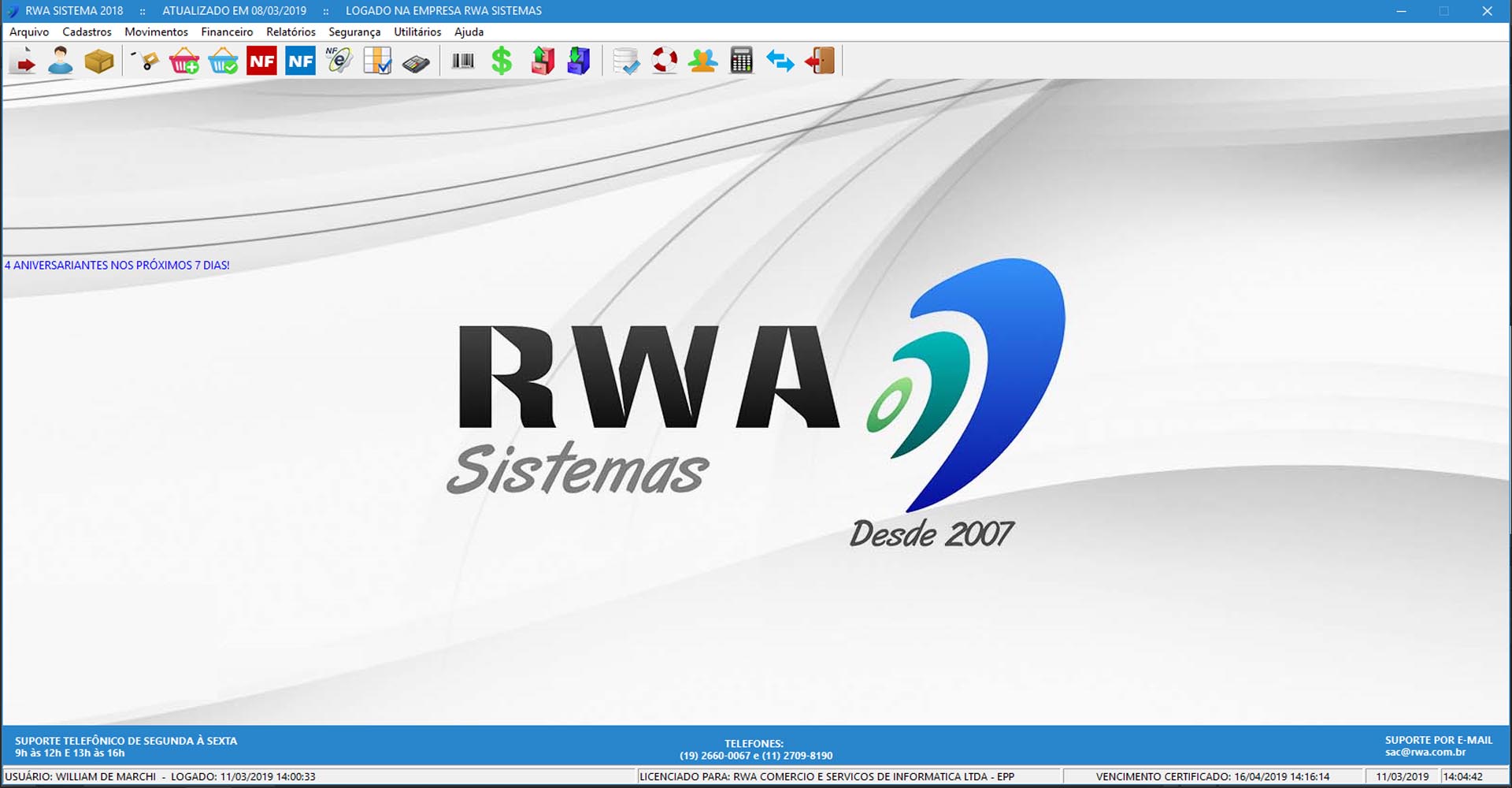Click the 11/03/2019 date in status bar
The height and width of the screenshot is (788, 1512).
(1403, 777)
